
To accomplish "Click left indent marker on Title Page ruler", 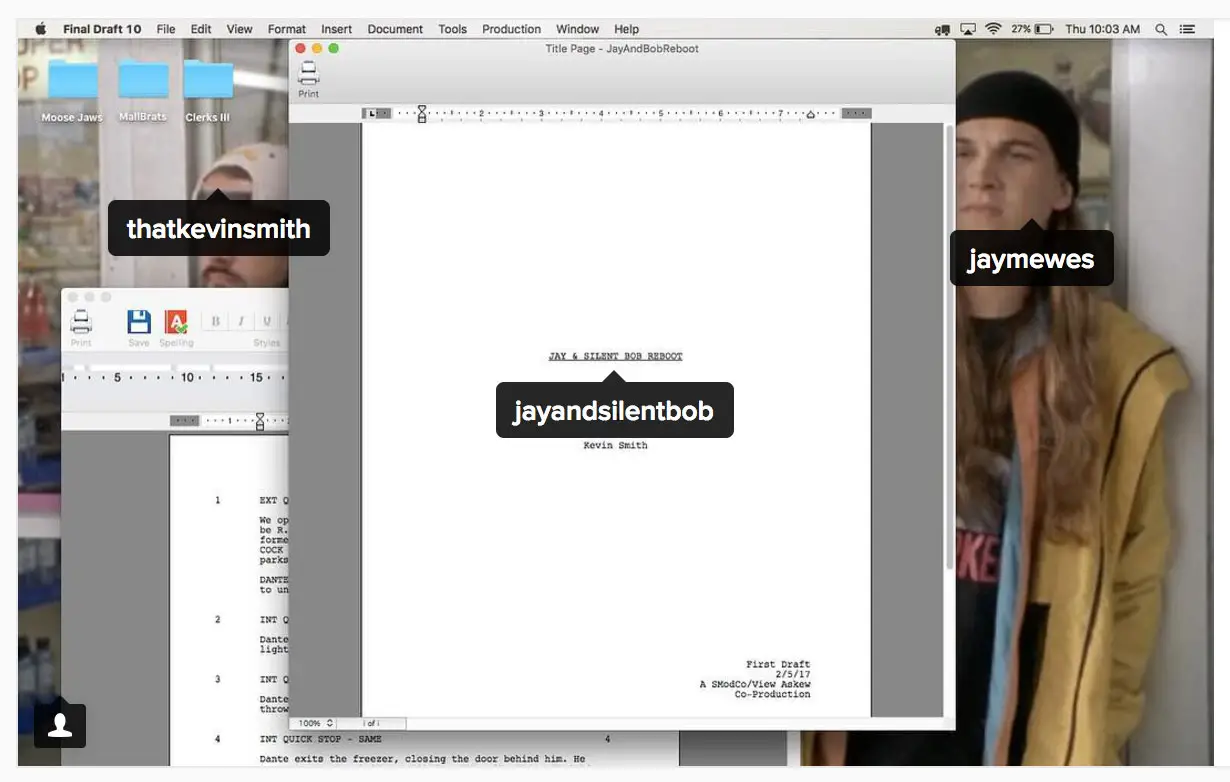I will 422,114.
